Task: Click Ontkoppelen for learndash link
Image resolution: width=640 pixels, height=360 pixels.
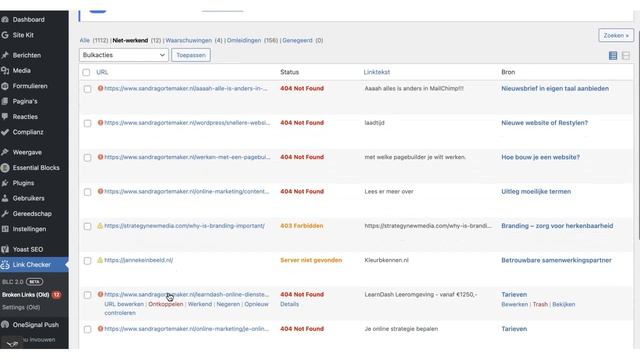Action: tap(166, 304)
